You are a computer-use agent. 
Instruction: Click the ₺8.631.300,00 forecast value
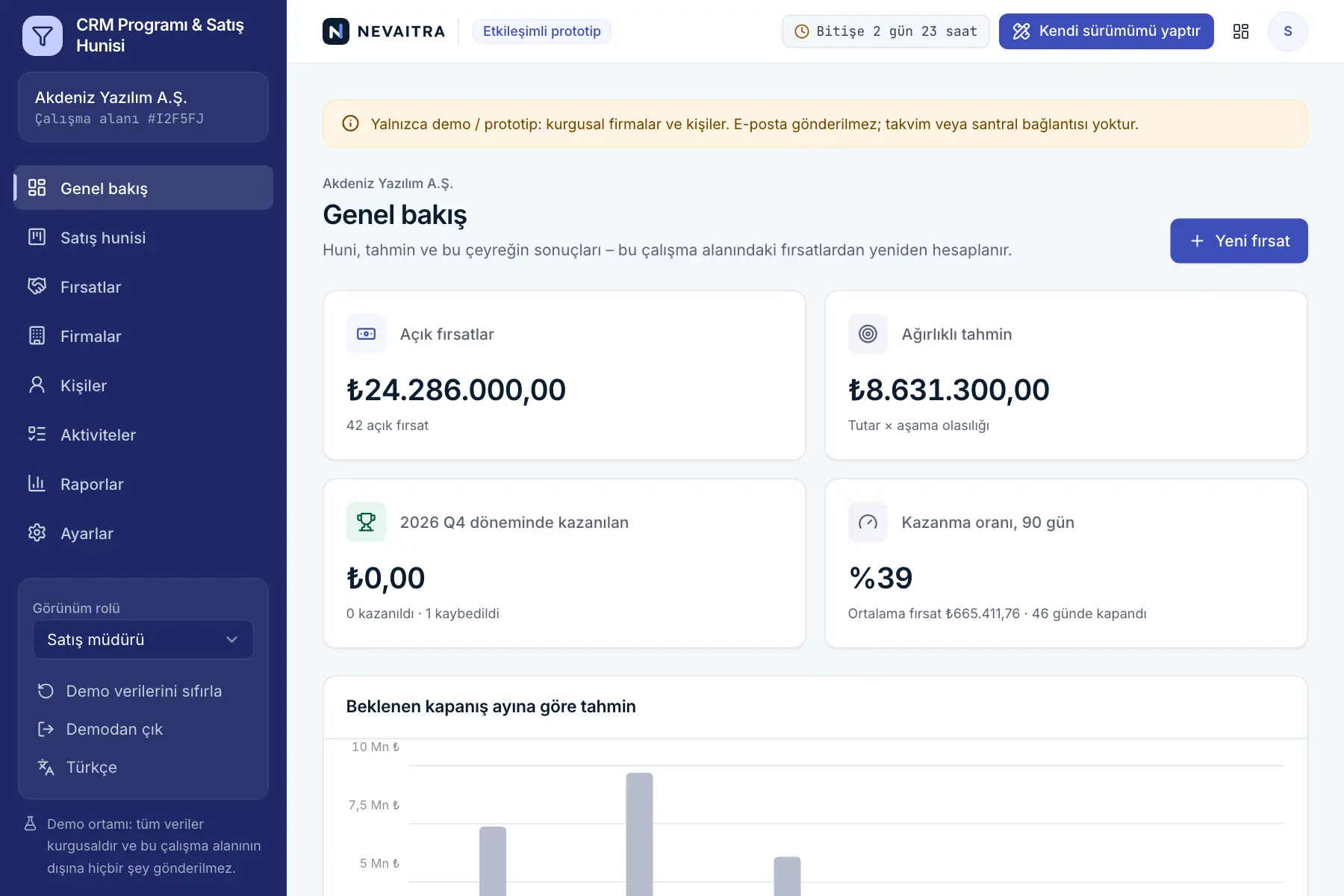coord(949,390)
